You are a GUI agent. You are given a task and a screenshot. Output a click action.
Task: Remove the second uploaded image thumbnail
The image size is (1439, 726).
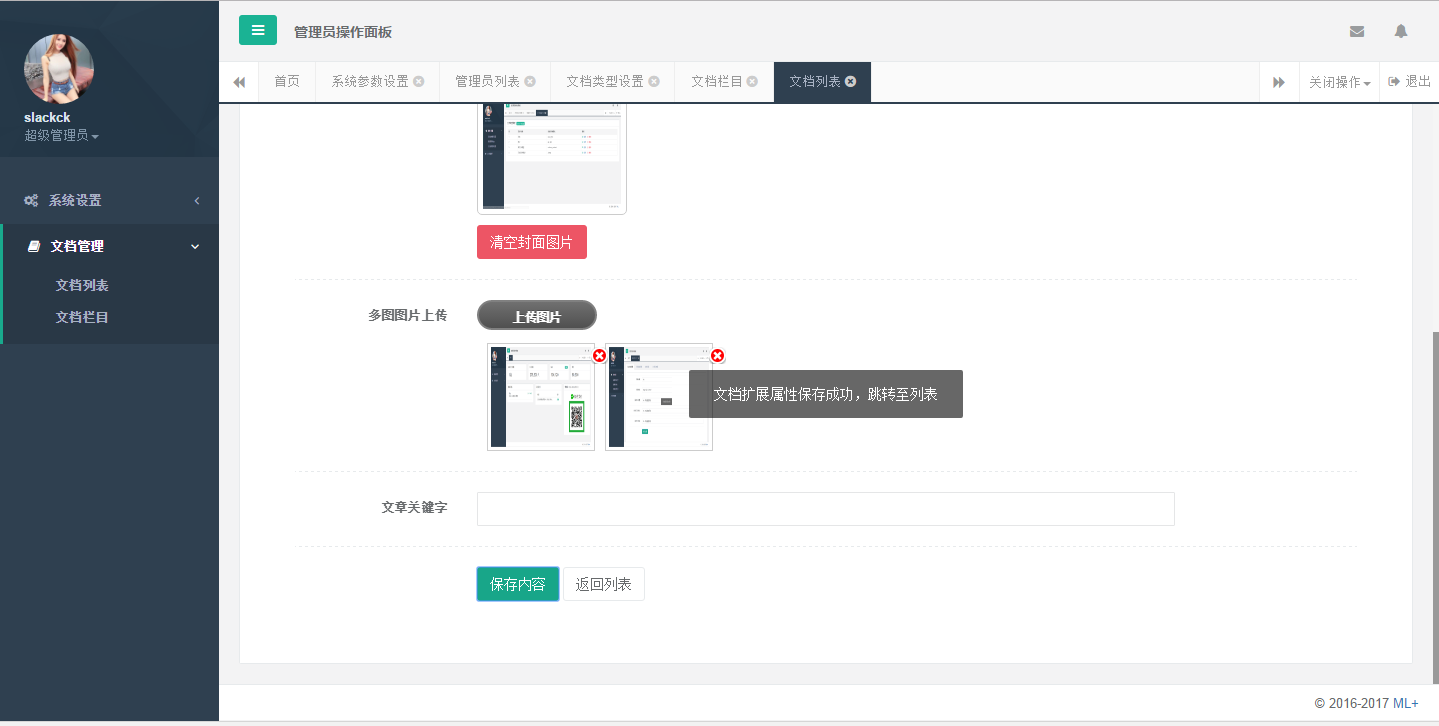pyautogui.click(x=717, y=355)
